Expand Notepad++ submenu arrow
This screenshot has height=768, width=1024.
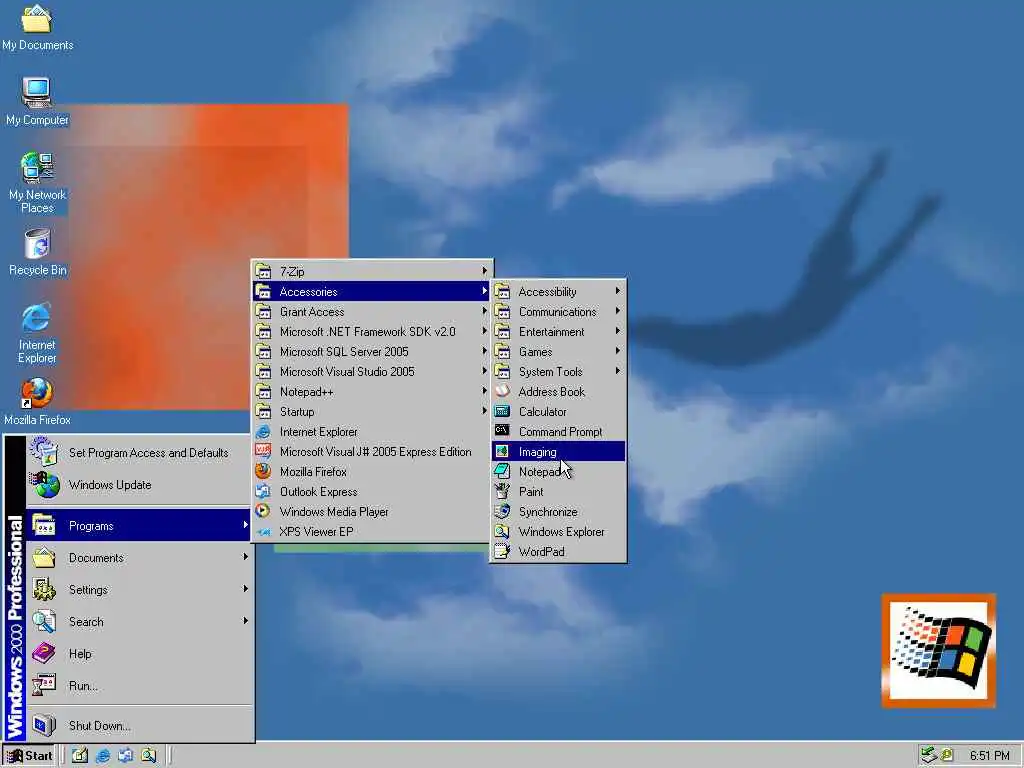click(x=485, y=391)
